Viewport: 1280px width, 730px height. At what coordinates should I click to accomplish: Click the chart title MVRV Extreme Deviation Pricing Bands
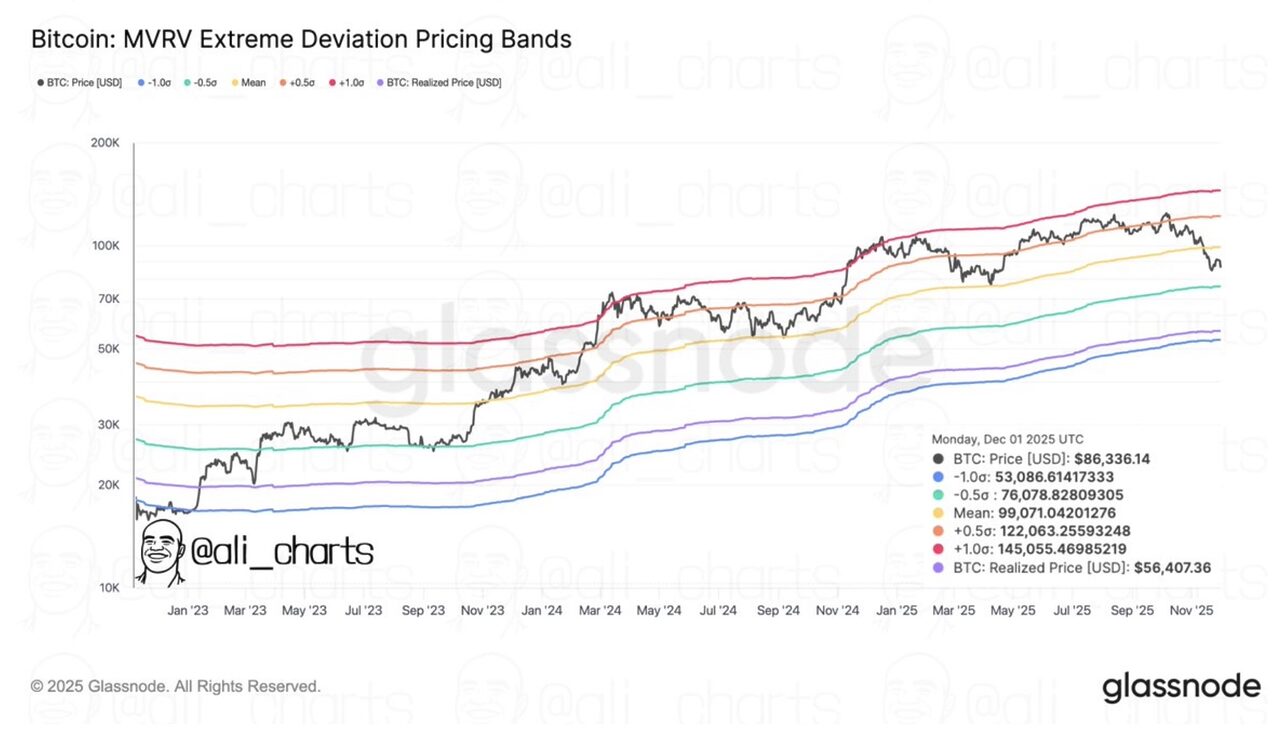pyautogui.click(x=301, y=40)
